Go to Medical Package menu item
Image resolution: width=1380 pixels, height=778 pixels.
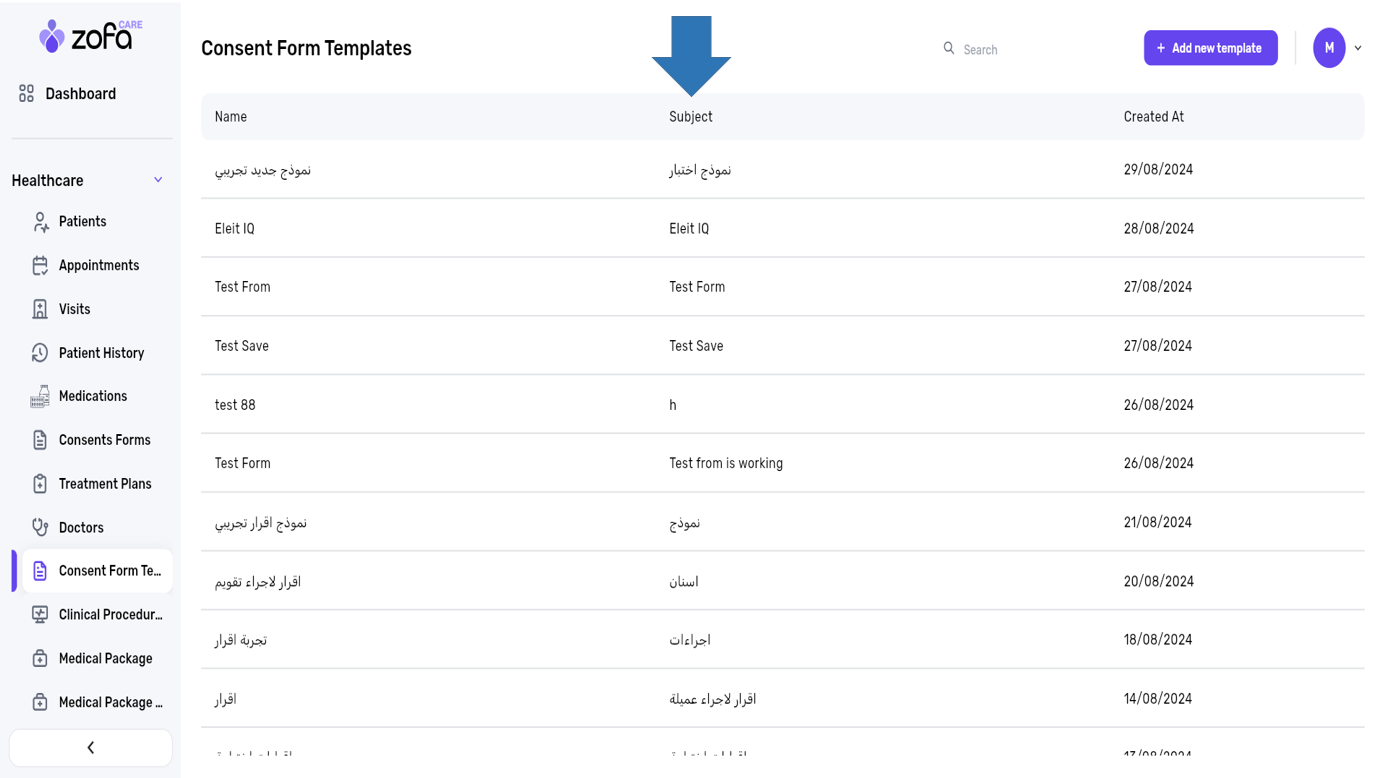[x=105, y=659]
